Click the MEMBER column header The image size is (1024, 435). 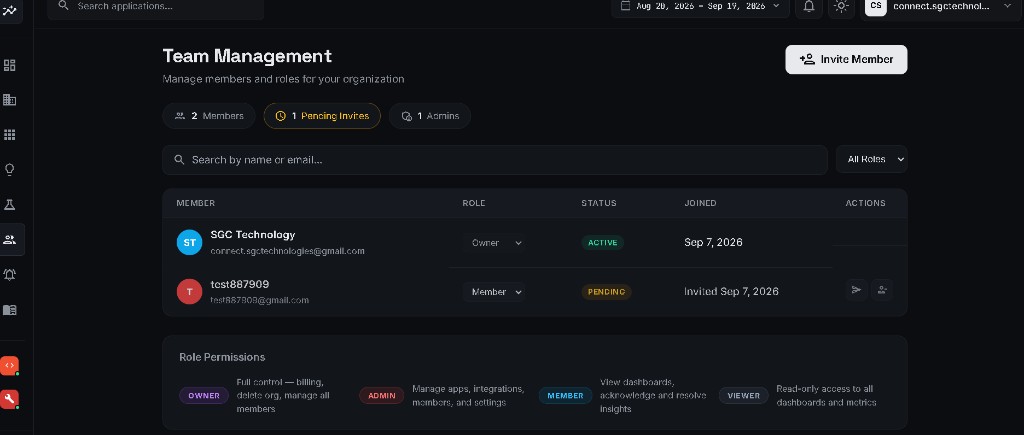tap(195, 203)
